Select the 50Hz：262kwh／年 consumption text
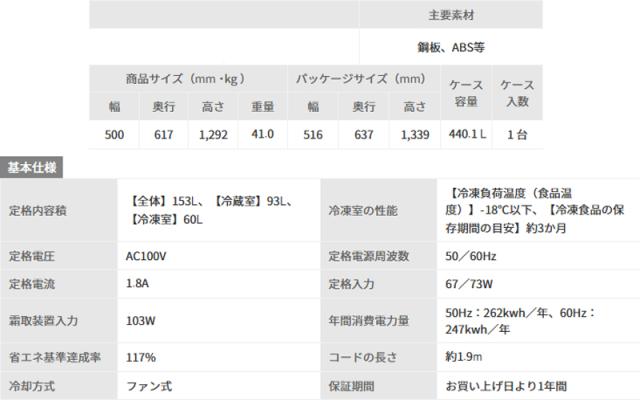Viewport: 640px width, 400px height. (496, 313)
